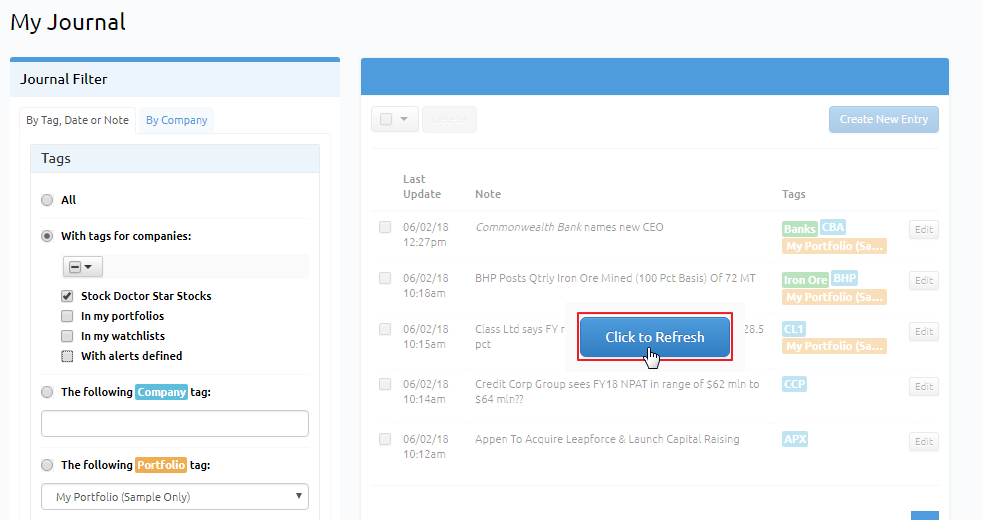Click Create New Entry button
Viewport: 983px width, 520px height.
point(883,119)
